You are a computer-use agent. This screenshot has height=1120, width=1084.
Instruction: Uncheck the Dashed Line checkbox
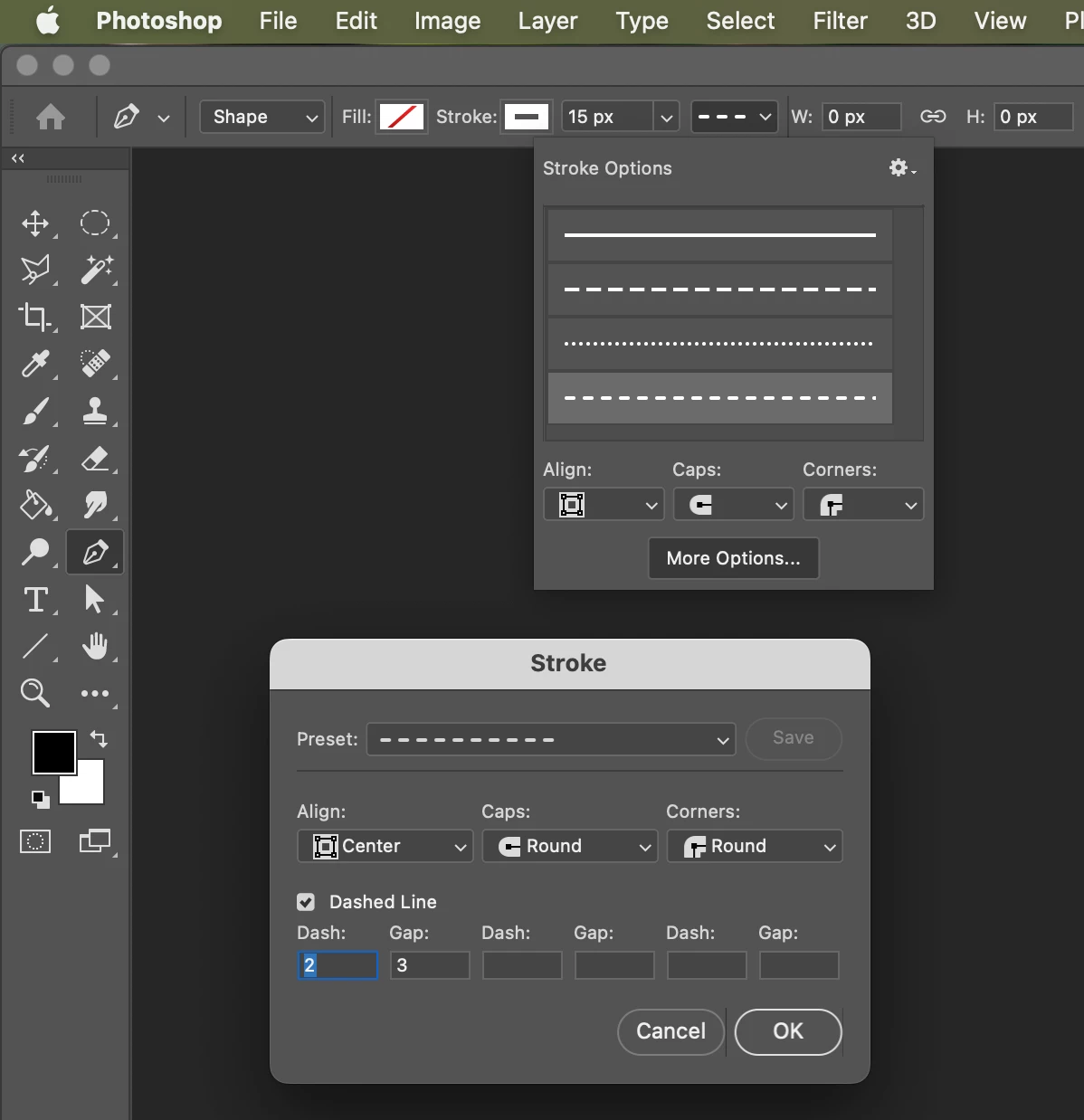click(306, 902)
